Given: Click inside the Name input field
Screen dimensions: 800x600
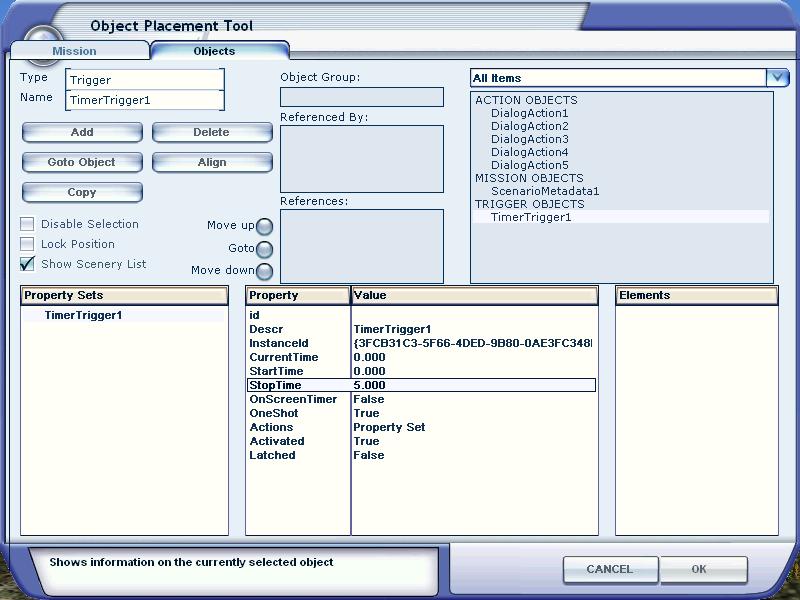Looking at the screenshot, I should (145, 99).
